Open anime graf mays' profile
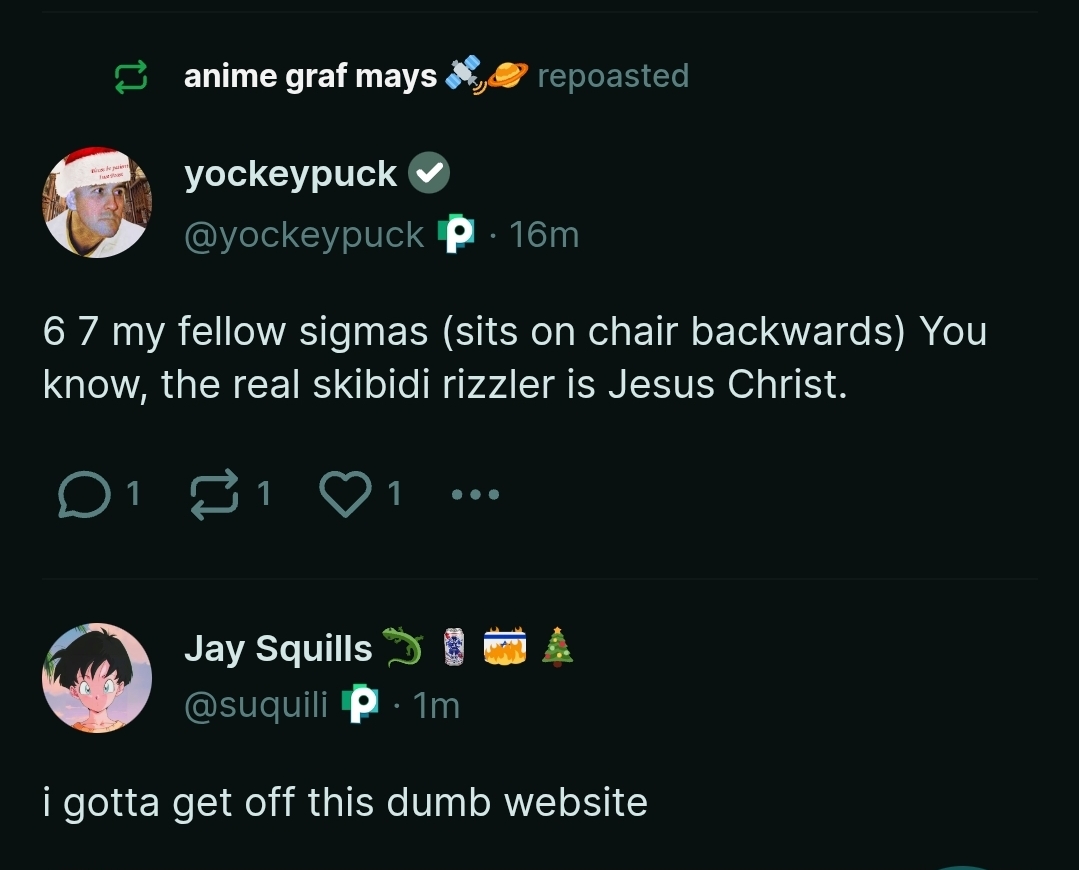 click(x=310, y=76)
